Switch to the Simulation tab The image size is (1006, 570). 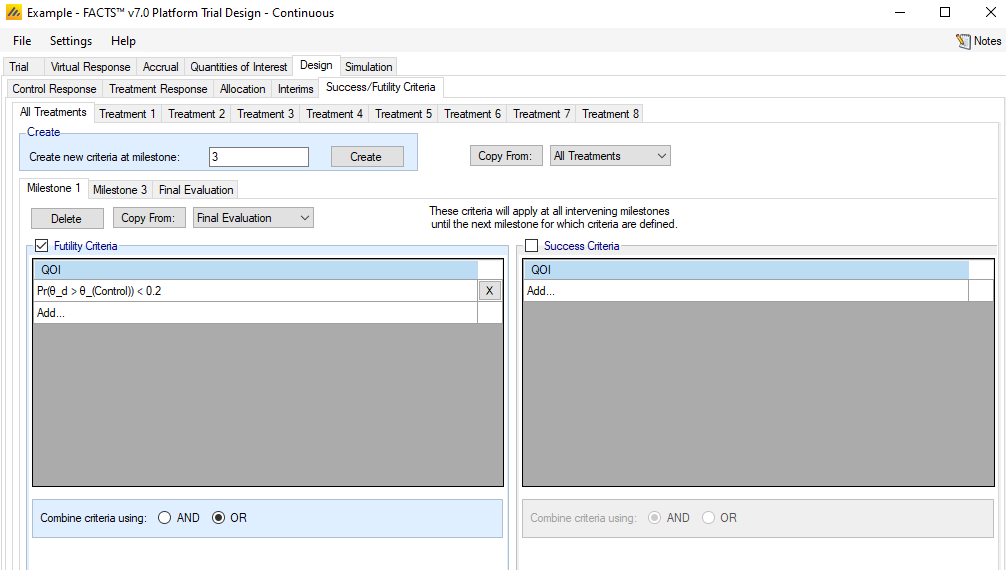pyautogui.click(x=369, y=67)
